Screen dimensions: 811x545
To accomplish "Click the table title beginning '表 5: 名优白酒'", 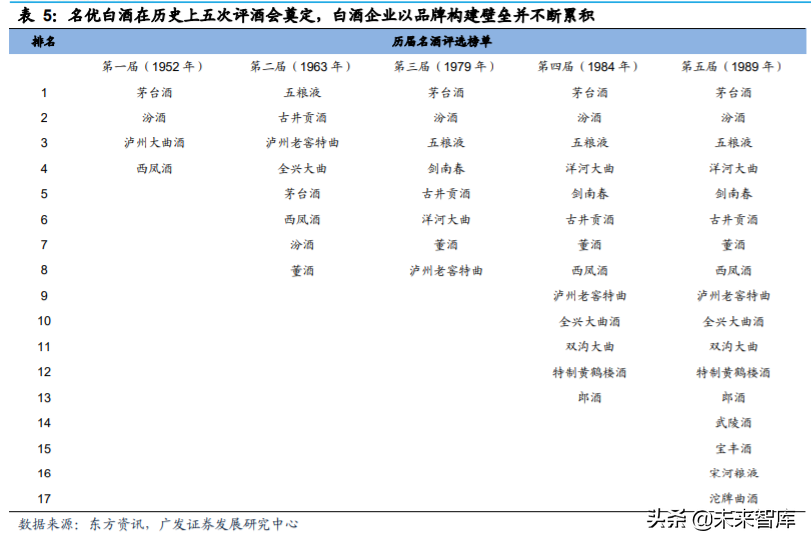I will pos(306,15).
